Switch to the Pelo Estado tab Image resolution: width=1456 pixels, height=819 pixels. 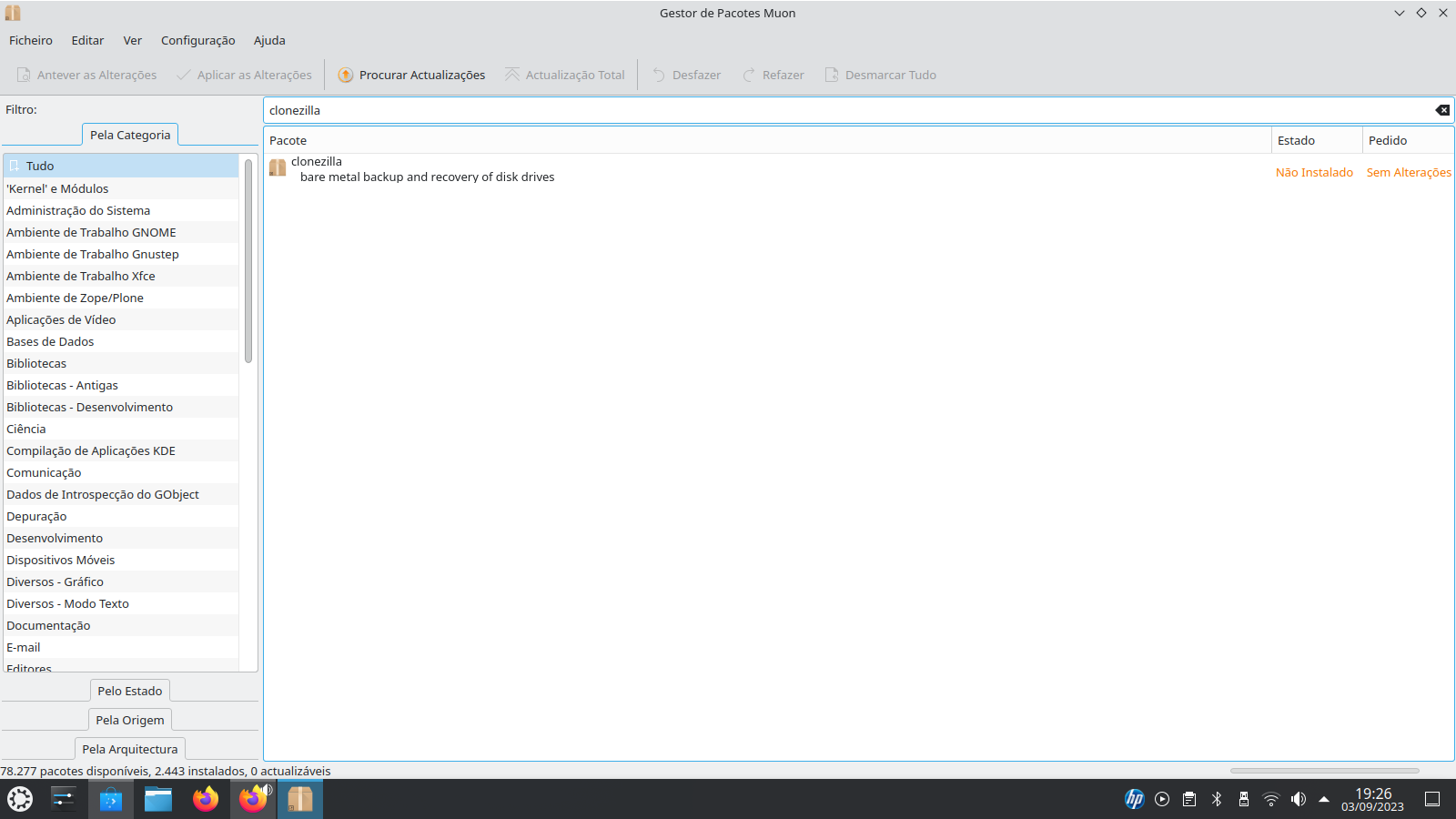click(130, 691)
